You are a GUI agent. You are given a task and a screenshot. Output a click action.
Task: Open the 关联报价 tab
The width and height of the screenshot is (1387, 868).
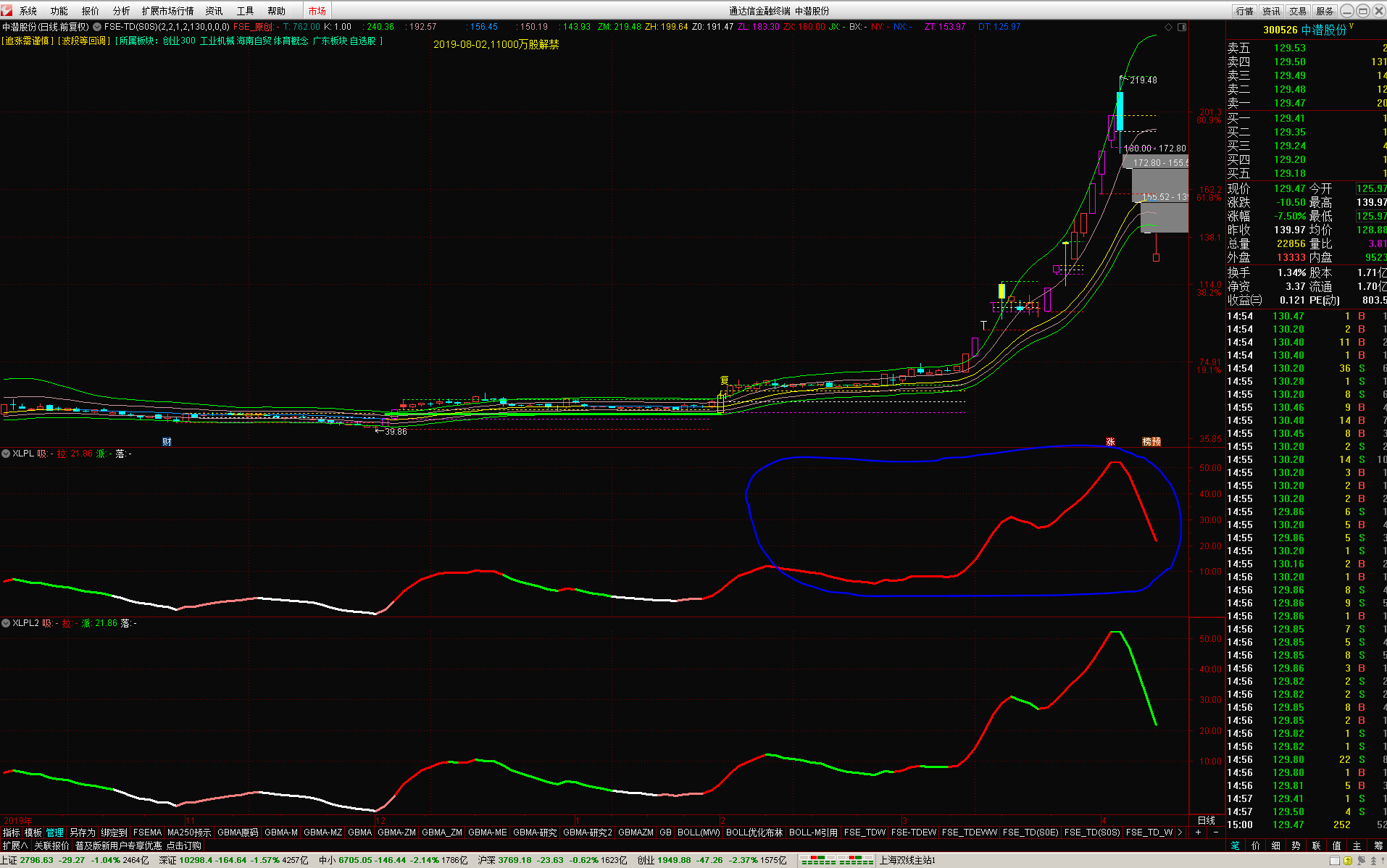pos(51,846)
